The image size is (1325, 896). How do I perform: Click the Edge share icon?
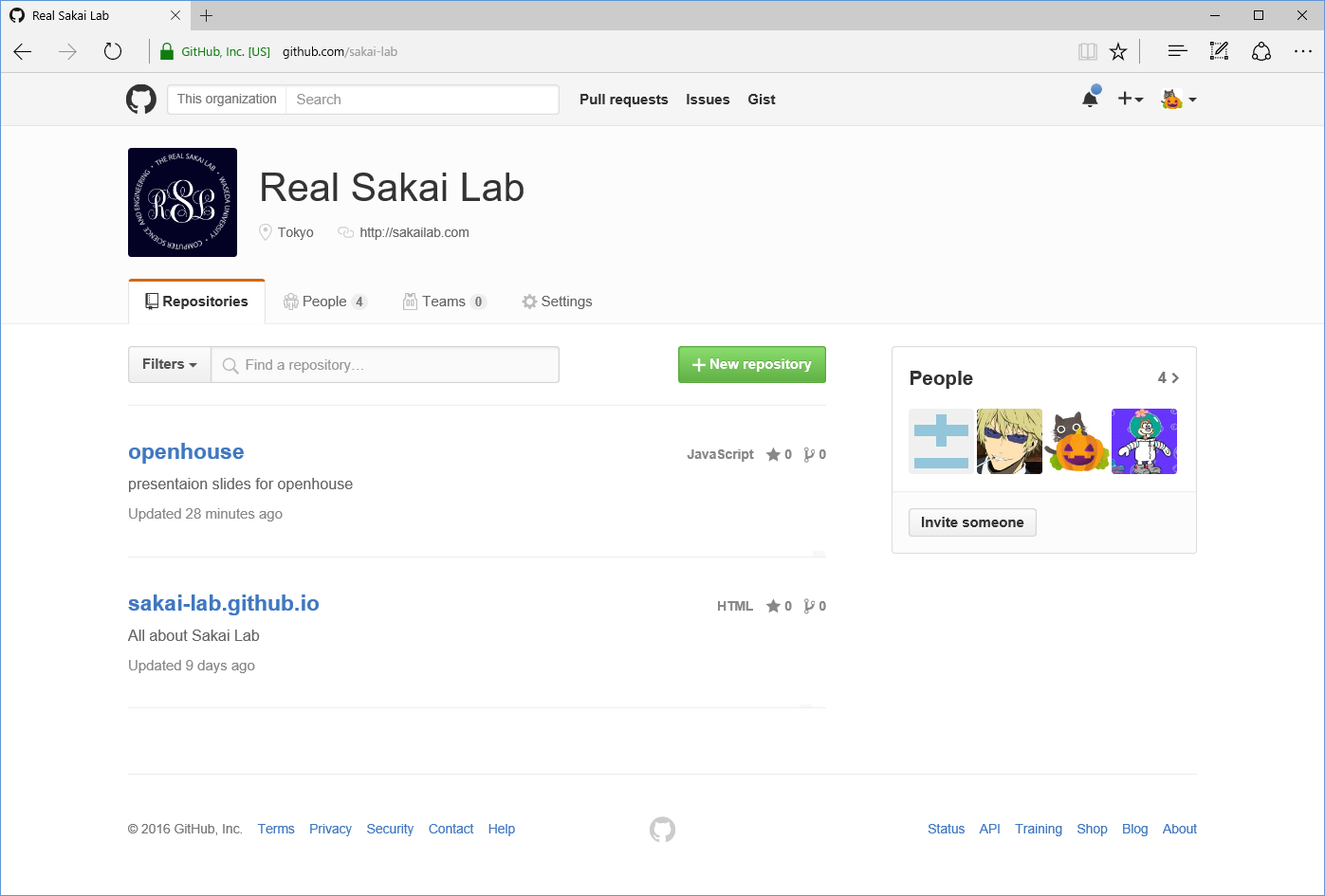pos(1261,52)
